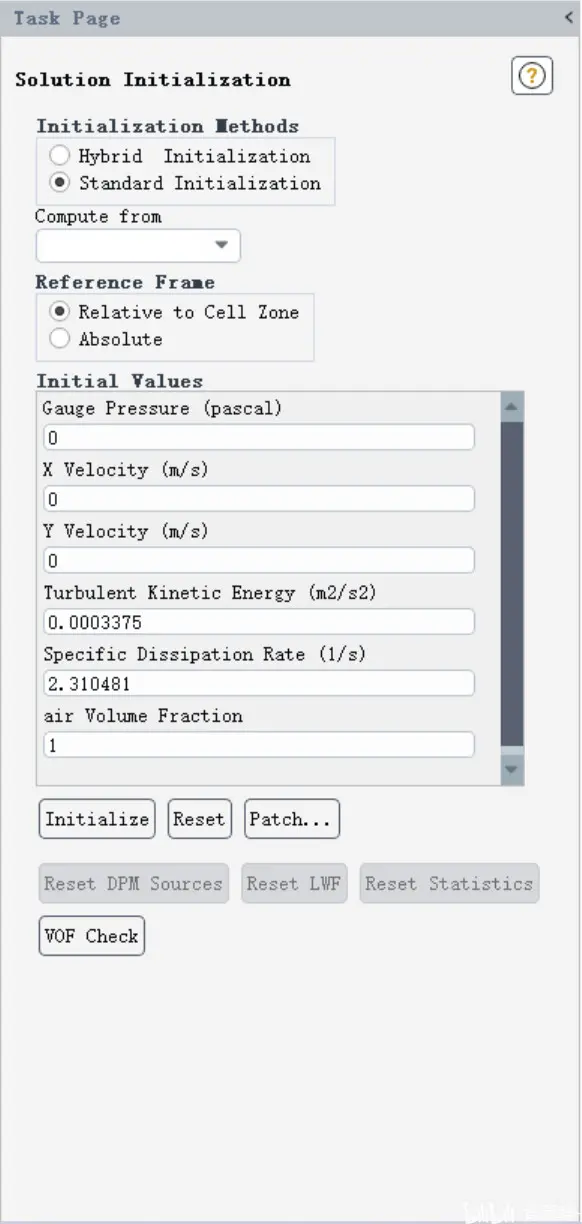Open the help question mark icon
582x1224 pixels.
[532, 77]
